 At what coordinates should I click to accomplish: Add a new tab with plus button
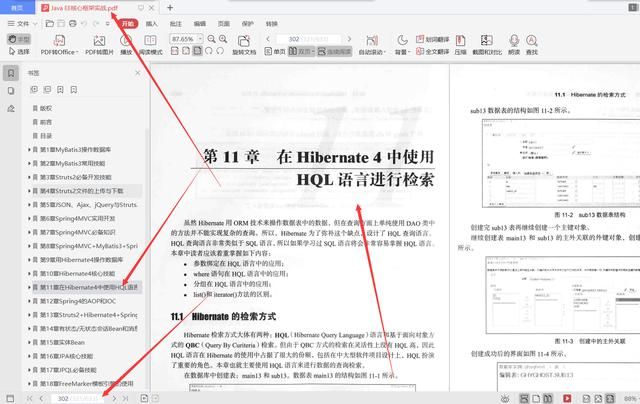(x=170, y=7)
